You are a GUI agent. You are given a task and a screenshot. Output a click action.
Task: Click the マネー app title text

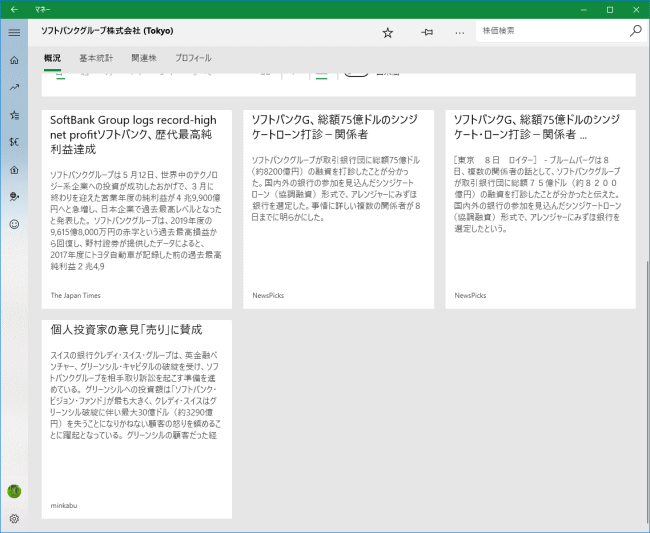pos(42,10)
